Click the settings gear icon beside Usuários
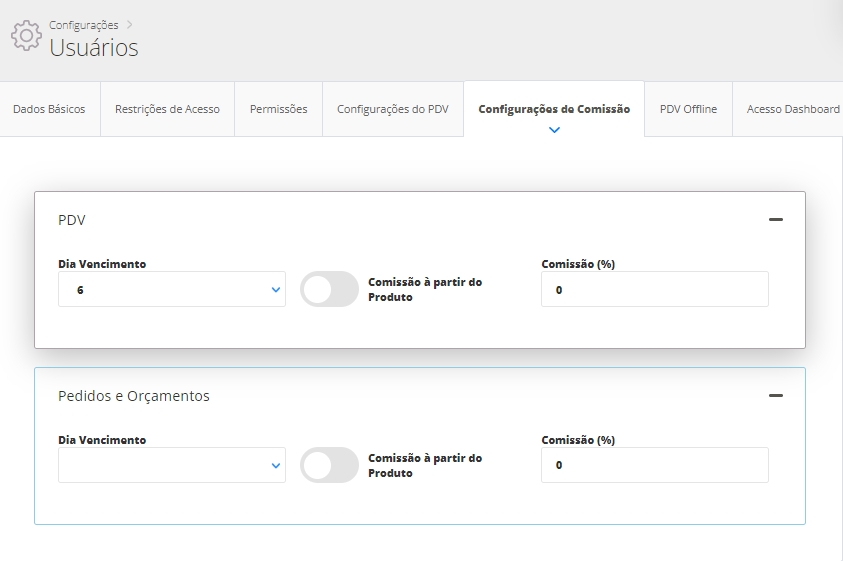This screenshot has height=561, width=843. pos(26,35)
